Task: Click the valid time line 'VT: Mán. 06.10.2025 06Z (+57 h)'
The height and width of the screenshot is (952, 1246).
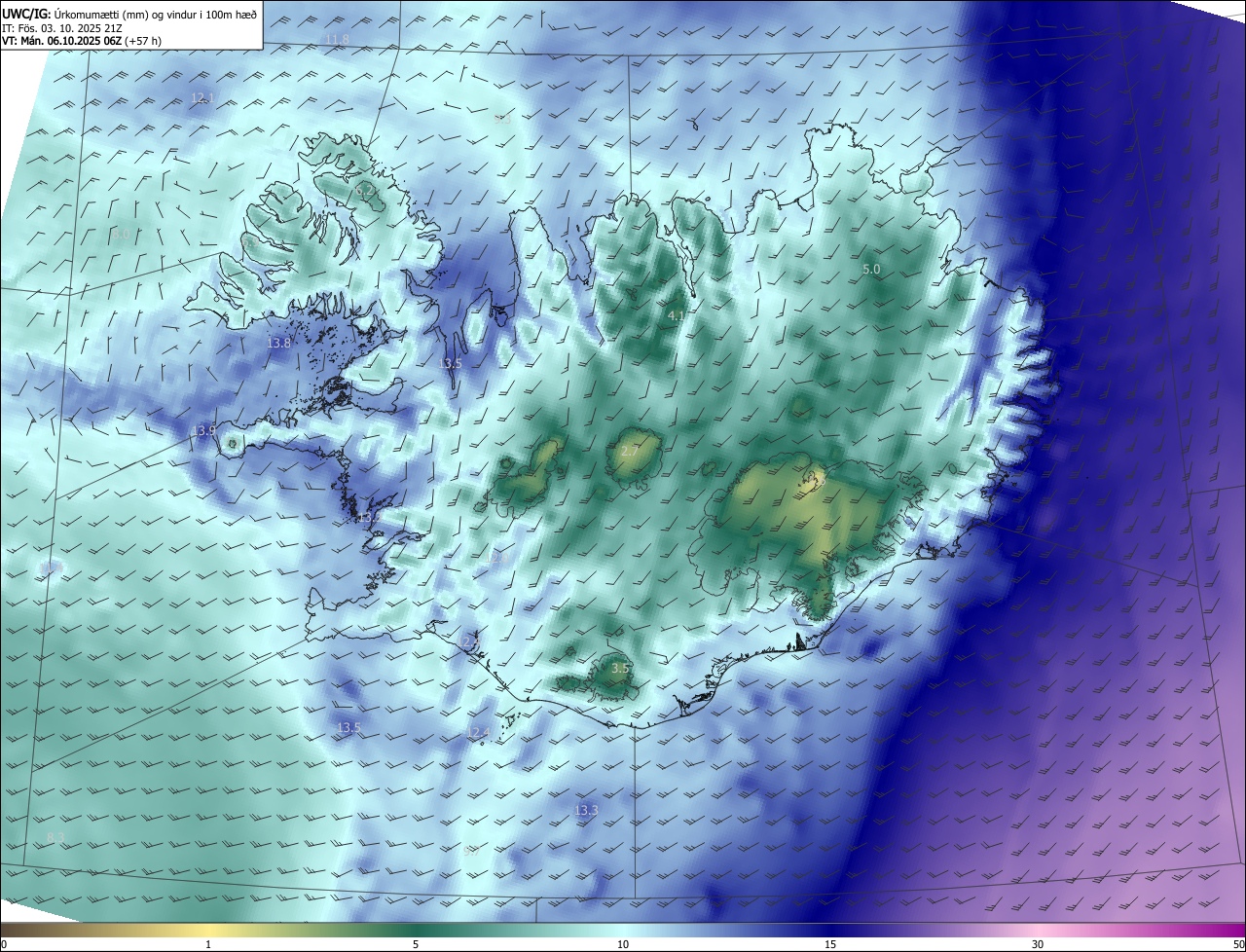Action: coord(82,41)
